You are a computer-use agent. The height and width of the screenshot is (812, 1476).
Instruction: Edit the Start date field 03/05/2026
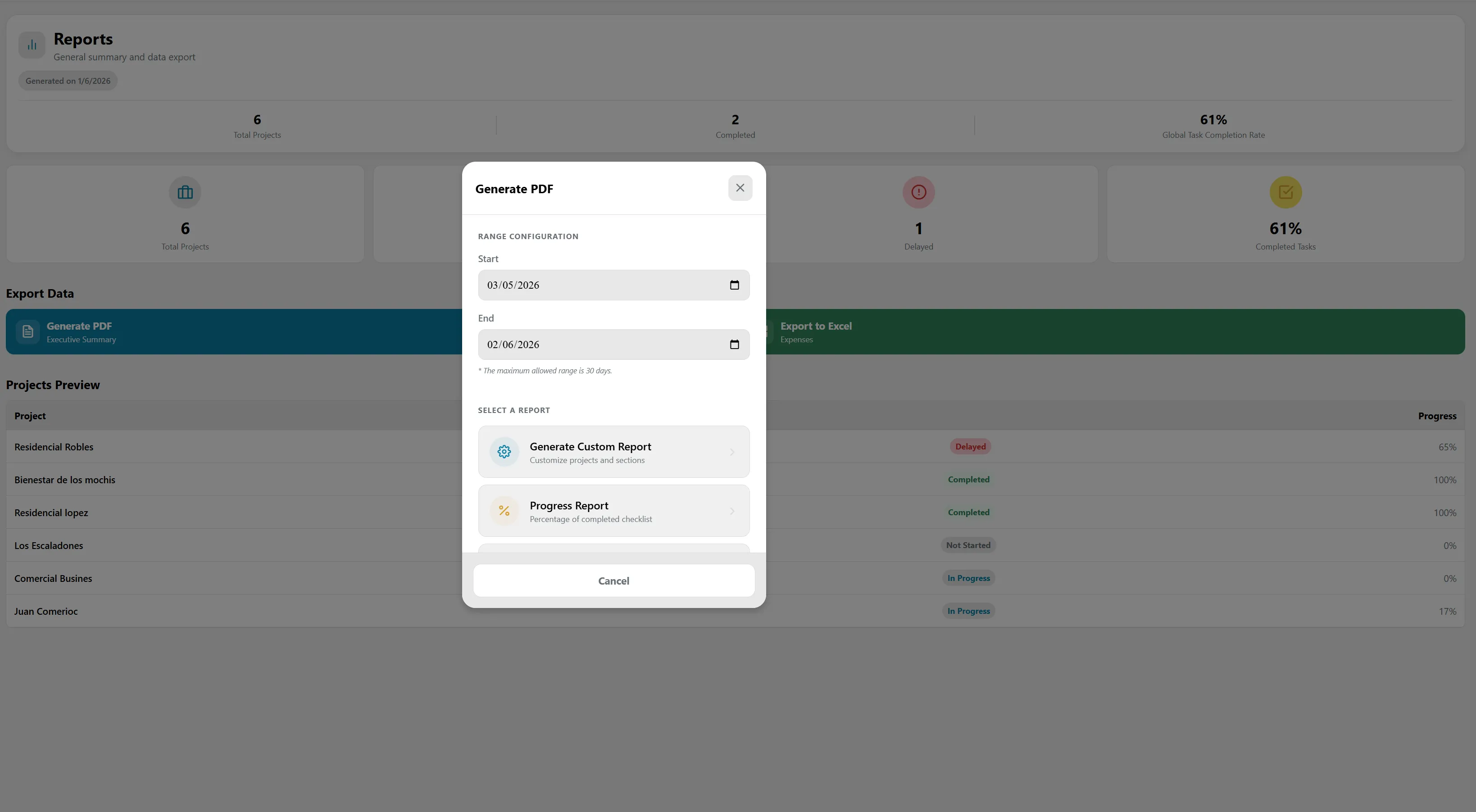[x=613, y=285]
